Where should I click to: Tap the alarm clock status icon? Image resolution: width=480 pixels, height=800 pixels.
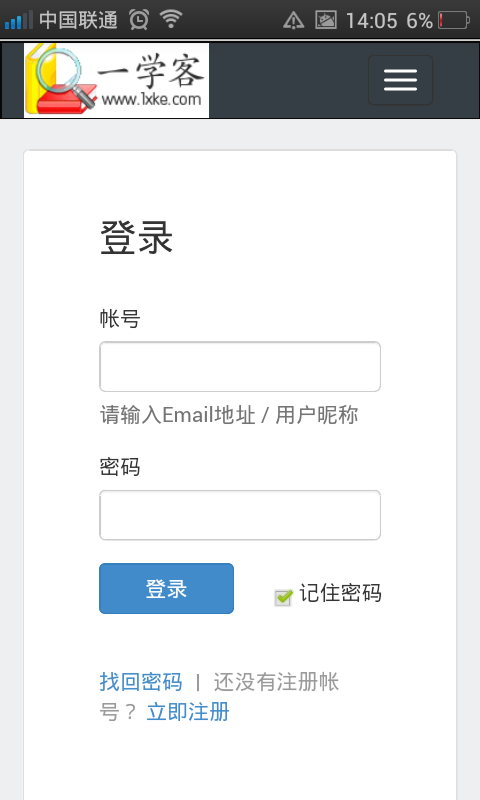[x=139, y=20]
